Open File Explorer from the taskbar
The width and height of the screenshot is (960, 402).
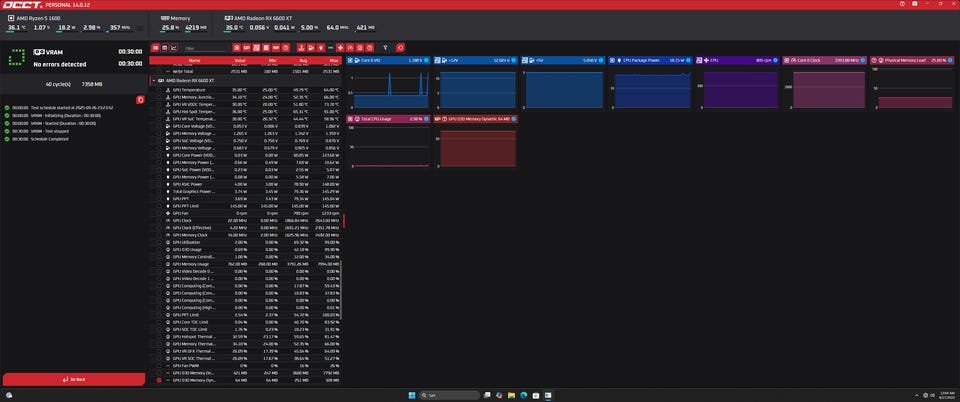click(x=511, y=395)
